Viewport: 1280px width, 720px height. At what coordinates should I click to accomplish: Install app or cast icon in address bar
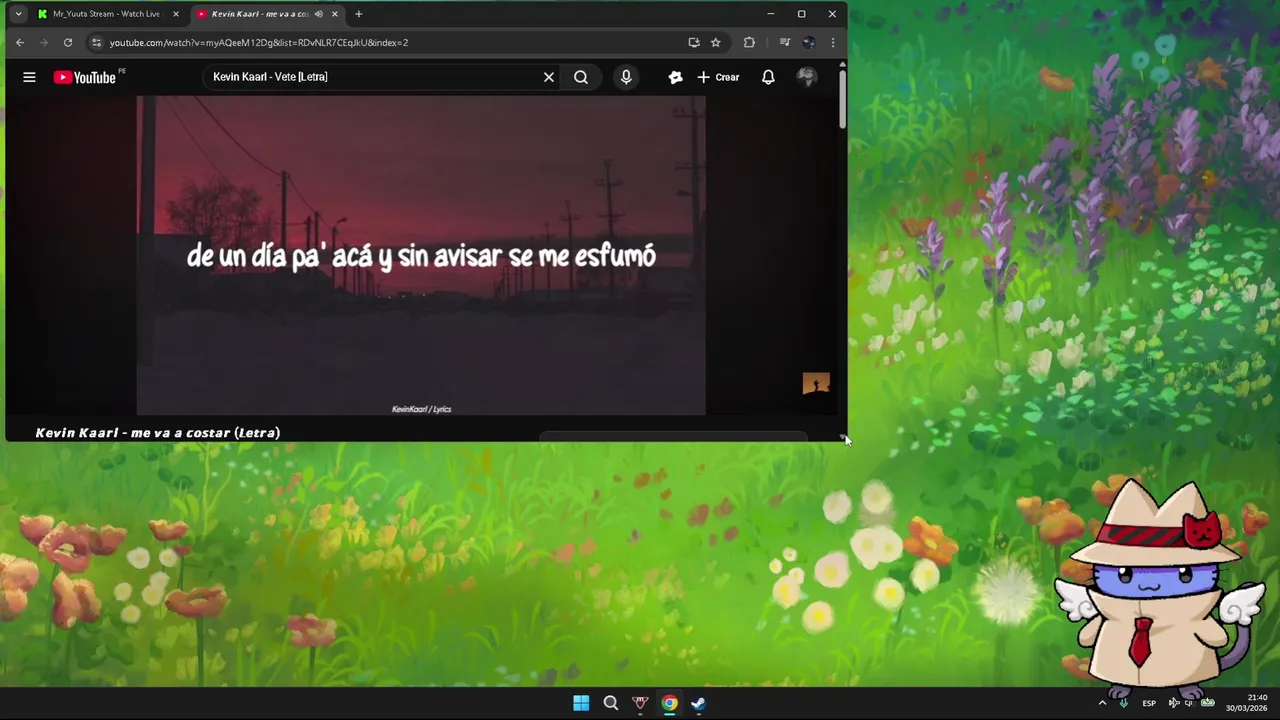coord(694,42)
